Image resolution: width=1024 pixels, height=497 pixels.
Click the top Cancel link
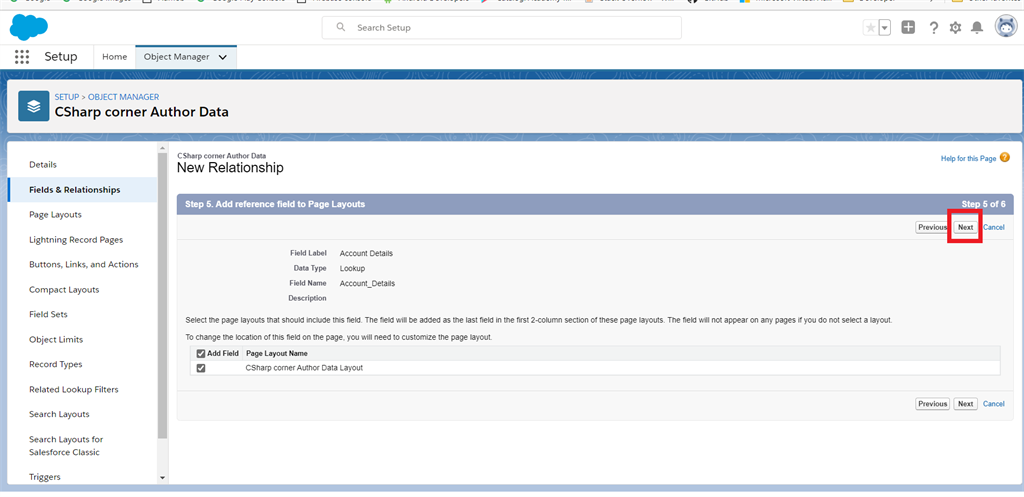coord(993,227)
